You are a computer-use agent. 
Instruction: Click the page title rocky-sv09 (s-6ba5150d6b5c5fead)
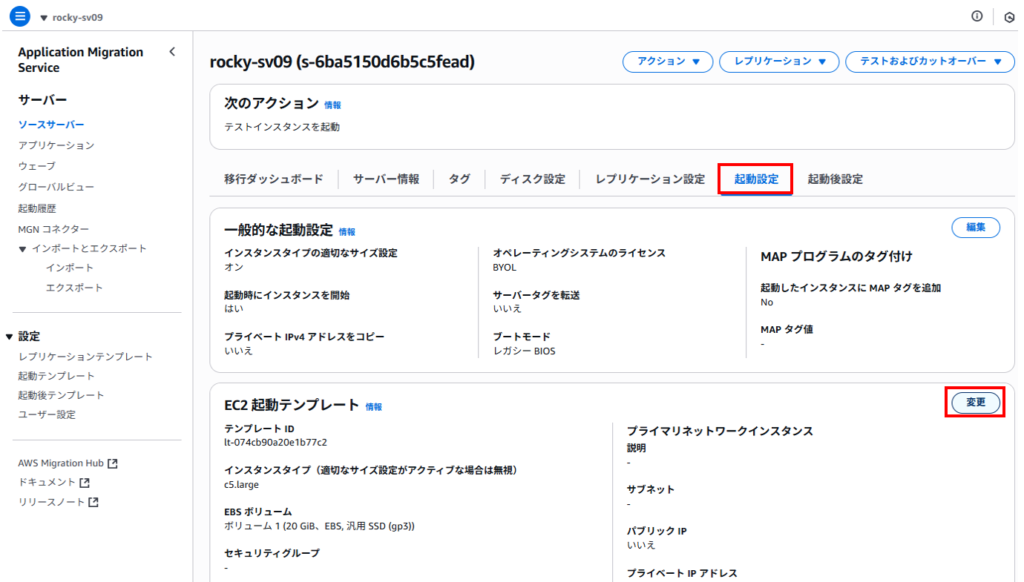pyautogui.click(x=342, y=62)
